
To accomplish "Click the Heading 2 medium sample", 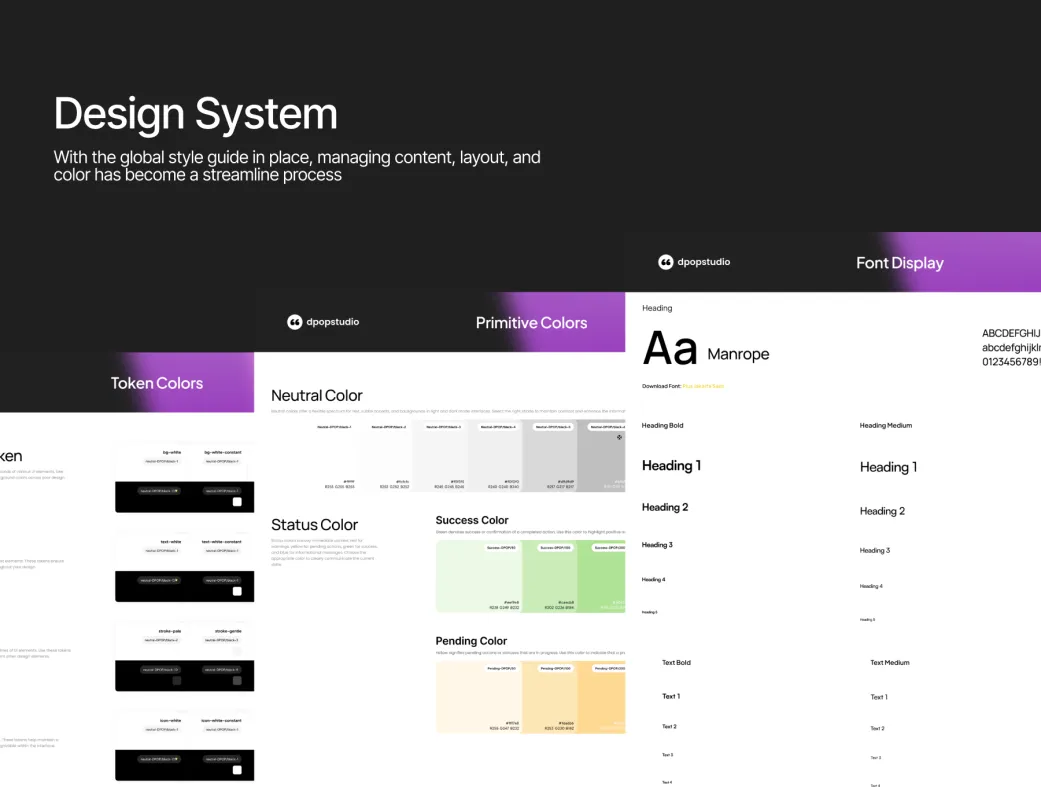I will point(882,511).
